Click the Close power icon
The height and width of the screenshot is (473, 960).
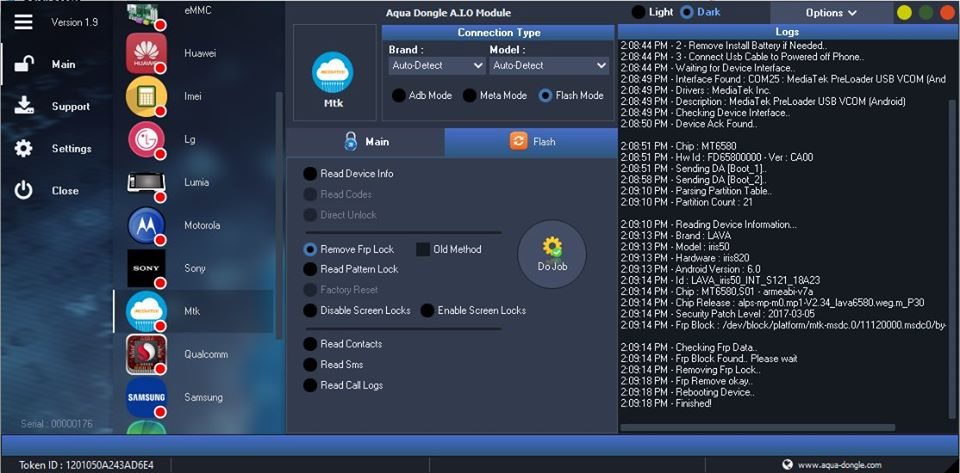(x=23, y=190)
